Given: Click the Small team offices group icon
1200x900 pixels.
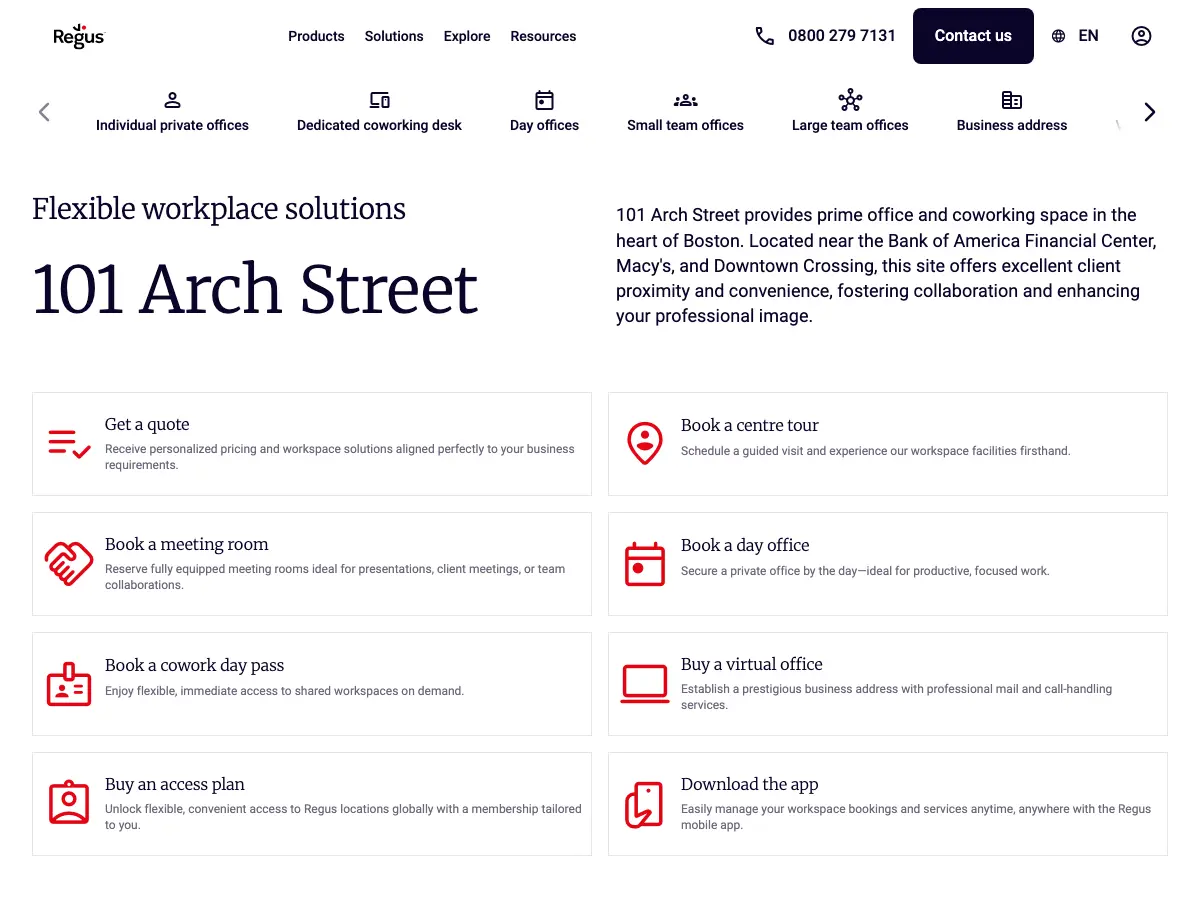Looking at the screenshot, I should tap(685, 100).
